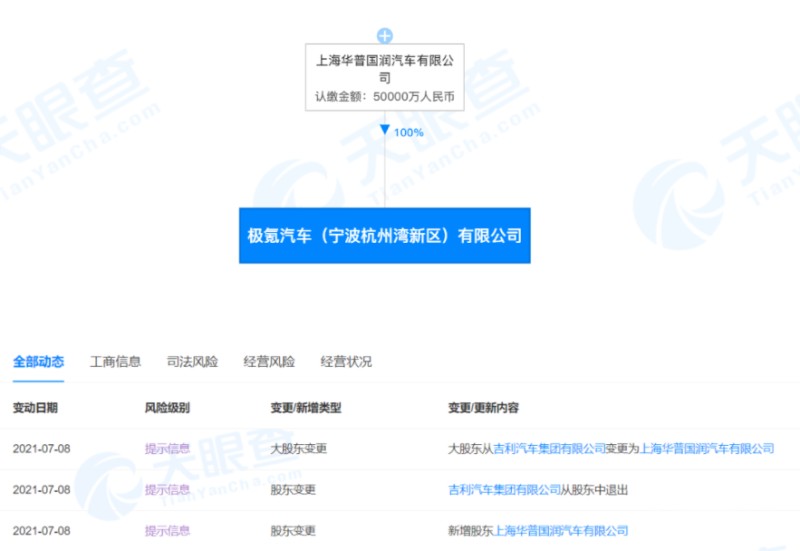Click 股东变更 cell in 从股东中退出 row
This screenshot has height=551, width=800.
click(x=293, y=490)
